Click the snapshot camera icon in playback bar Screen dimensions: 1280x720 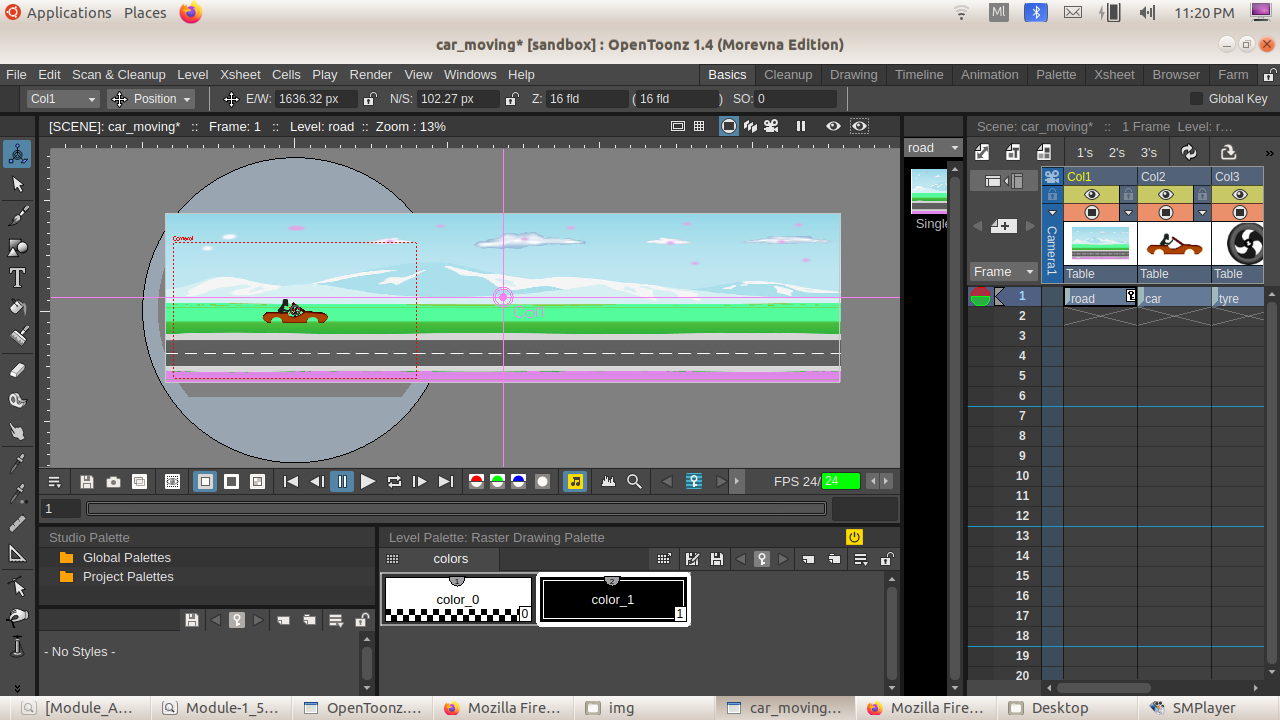click(111, 481)
